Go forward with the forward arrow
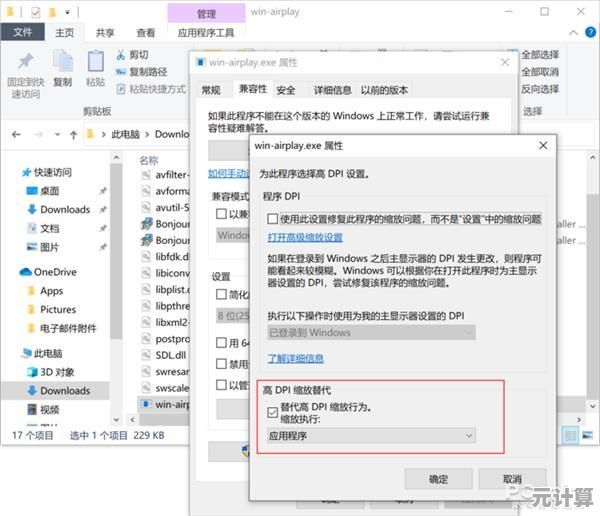Screen dimensions: 600x516 coord(38,134)
